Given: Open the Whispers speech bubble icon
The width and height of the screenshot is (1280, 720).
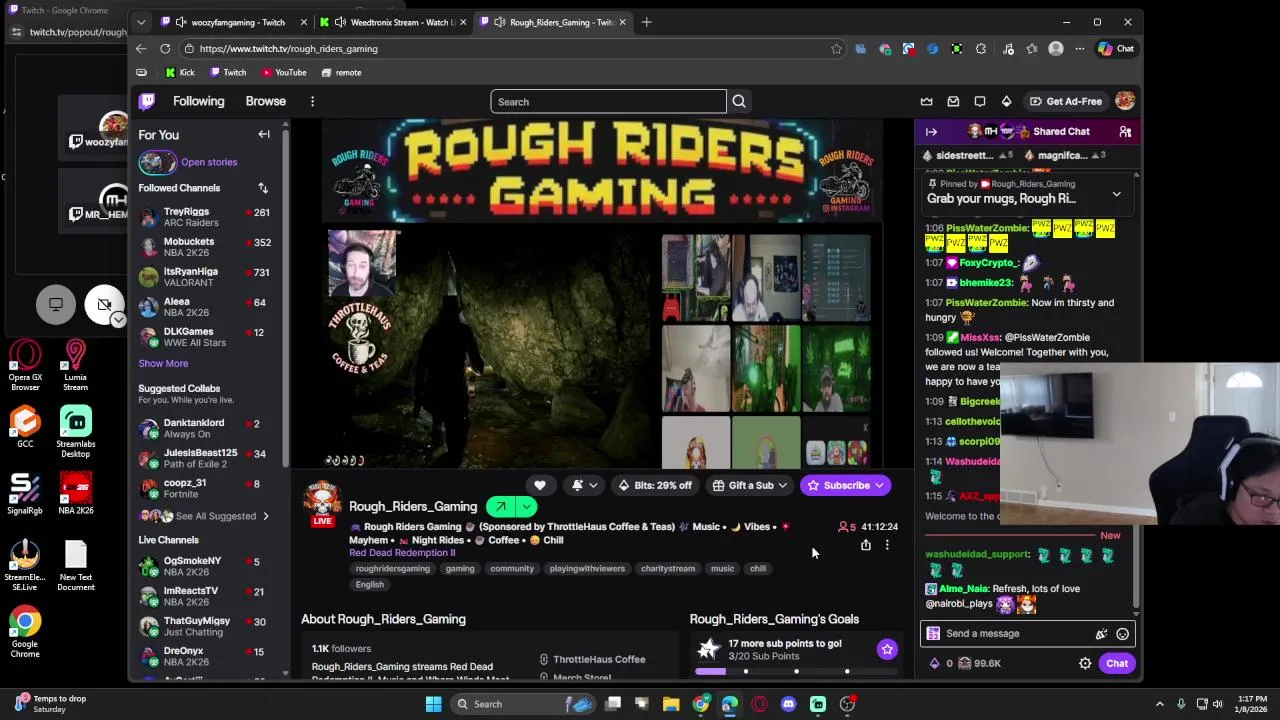Looking at the screenshot, I should (x=980, y=101).
